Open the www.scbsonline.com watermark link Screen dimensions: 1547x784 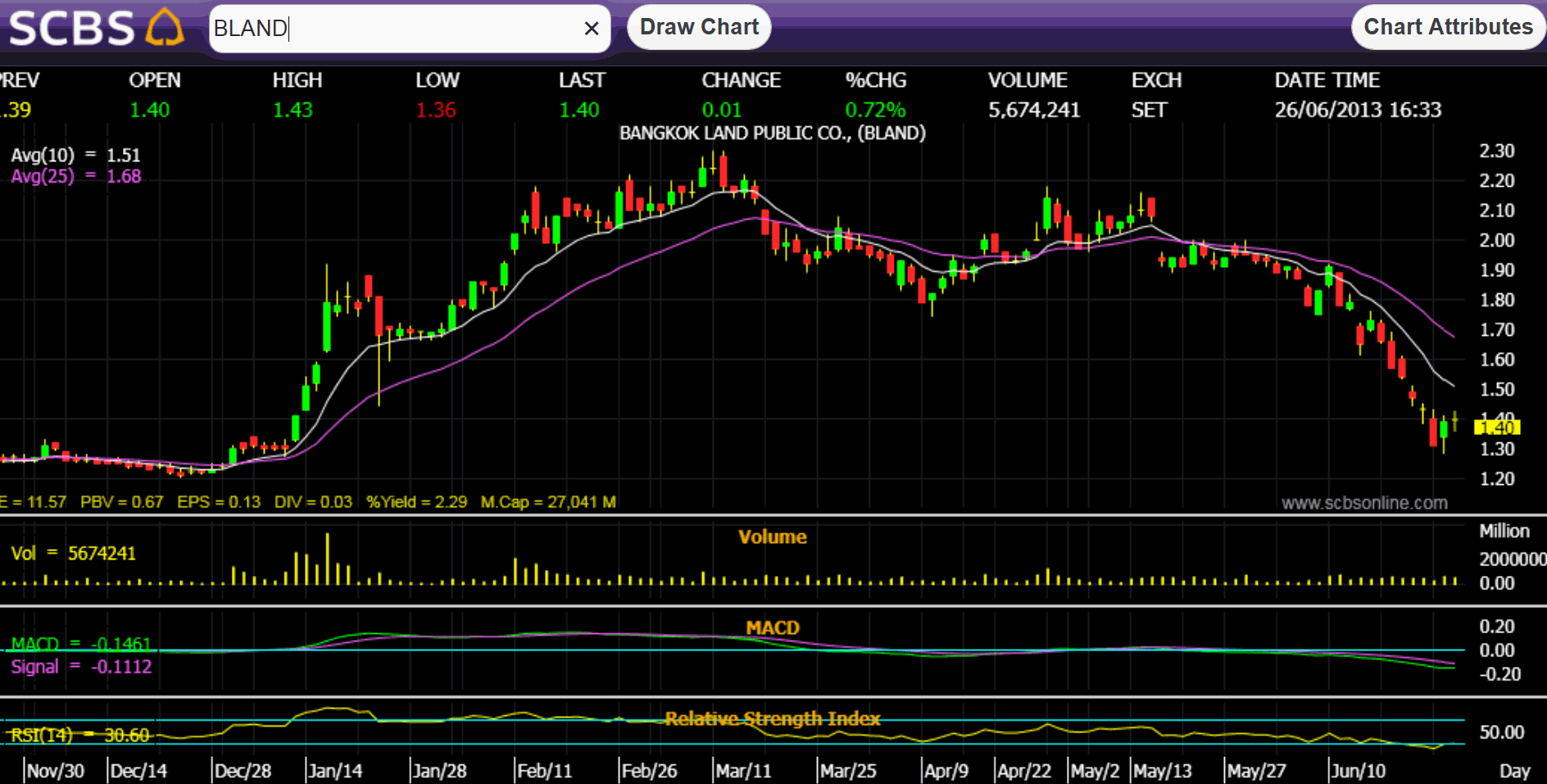(1363, 503)
